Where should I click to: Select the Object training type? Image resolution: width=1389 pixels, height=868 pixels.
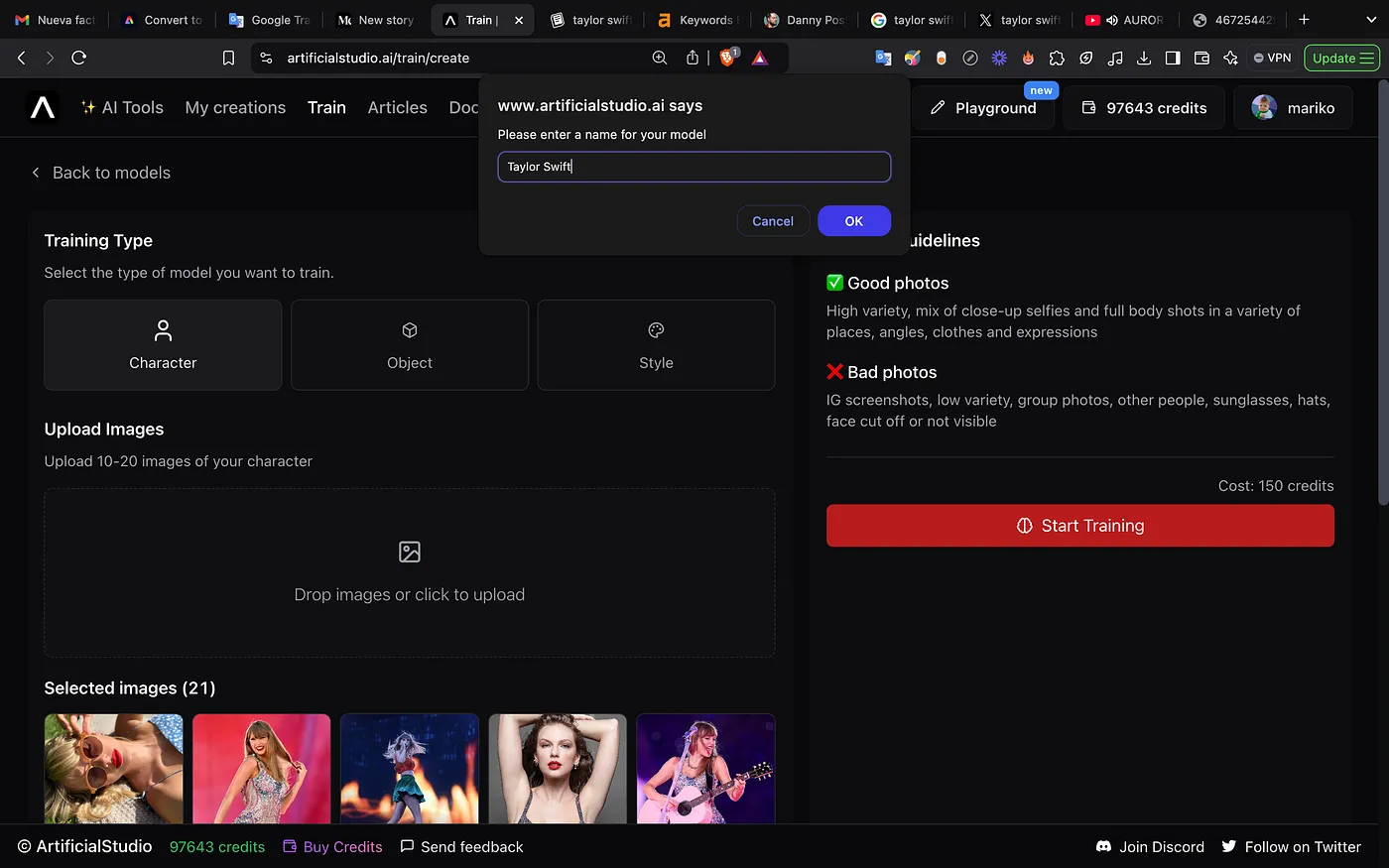coord(410,345)
